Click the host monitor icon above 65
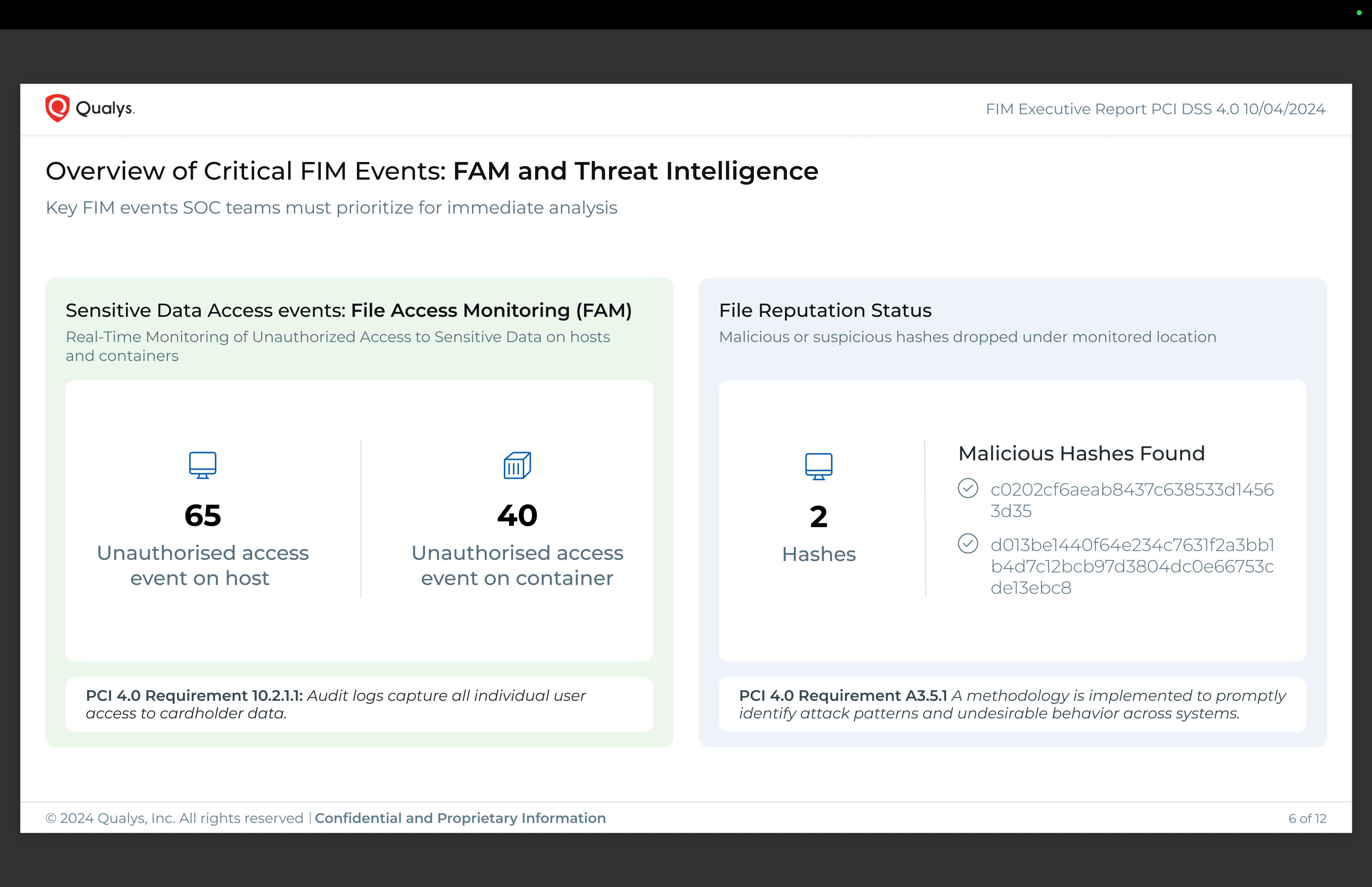Image resolution: width=1372 pixels, height=887 pixels. (202, 465)
